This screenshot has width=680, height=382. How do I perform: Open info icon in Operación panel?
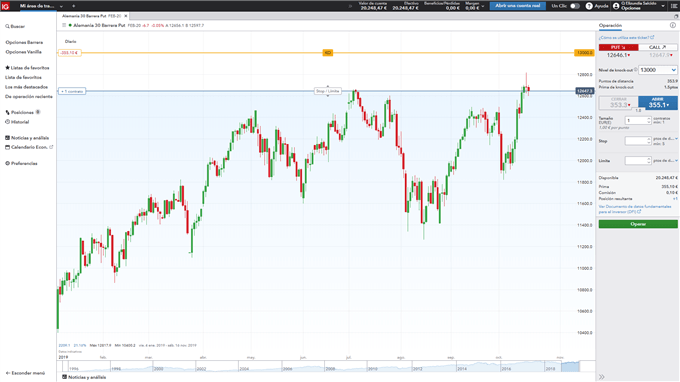(673, 26)
